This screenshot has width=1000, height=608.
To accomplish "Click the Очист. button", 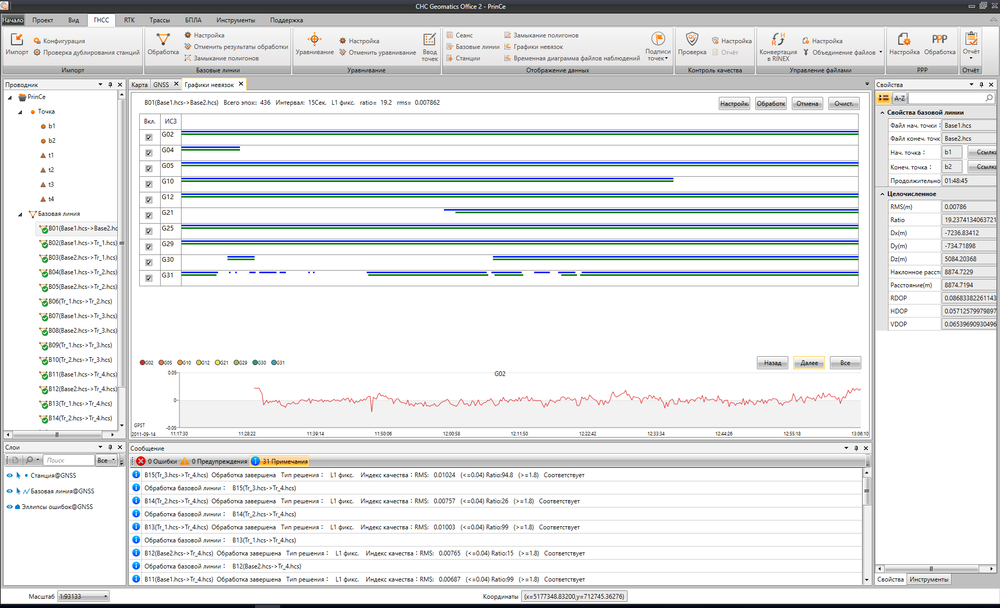I will point(843,103).
